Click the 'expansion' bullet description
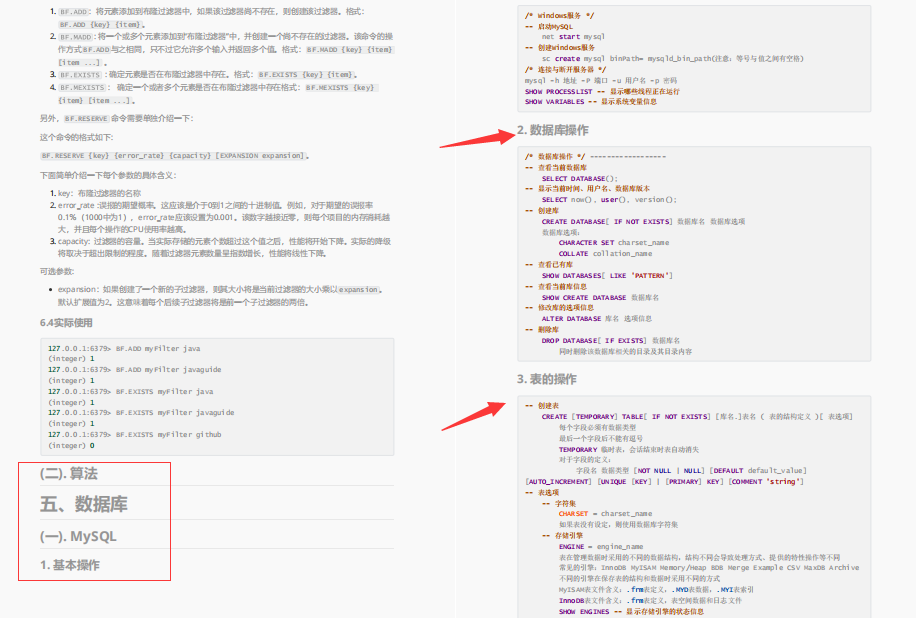The width and height of the screenshot is (916, 618). (x=220, y=296)
